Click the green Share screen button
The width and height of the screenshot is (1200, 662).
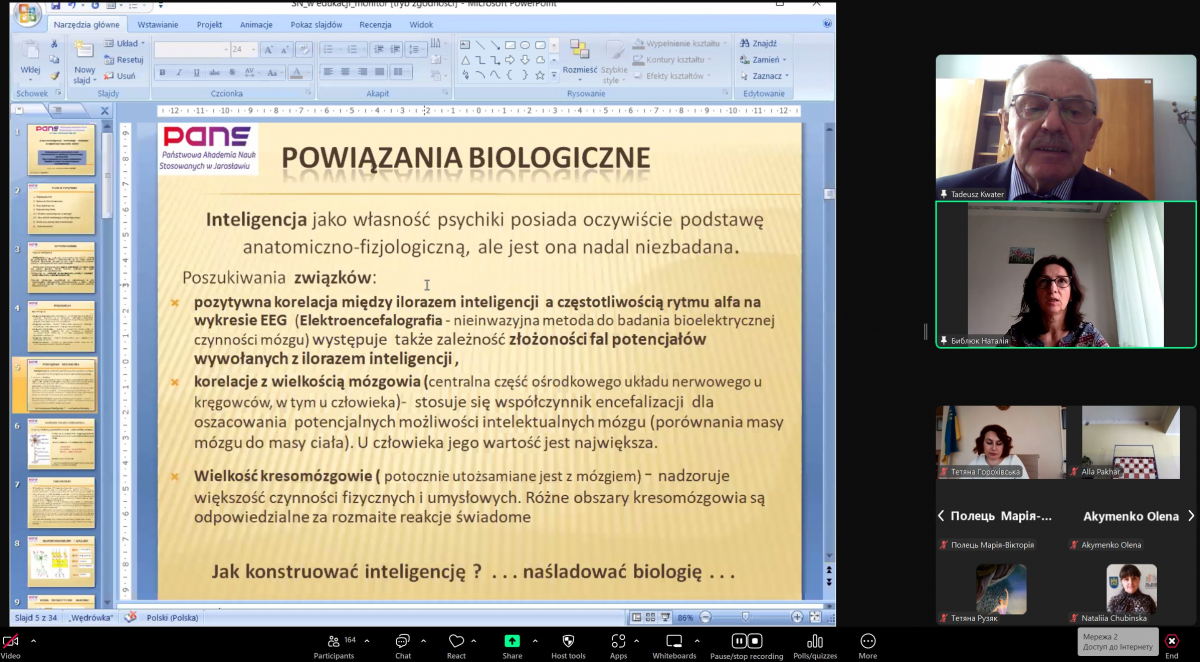[x=512, y=642]
